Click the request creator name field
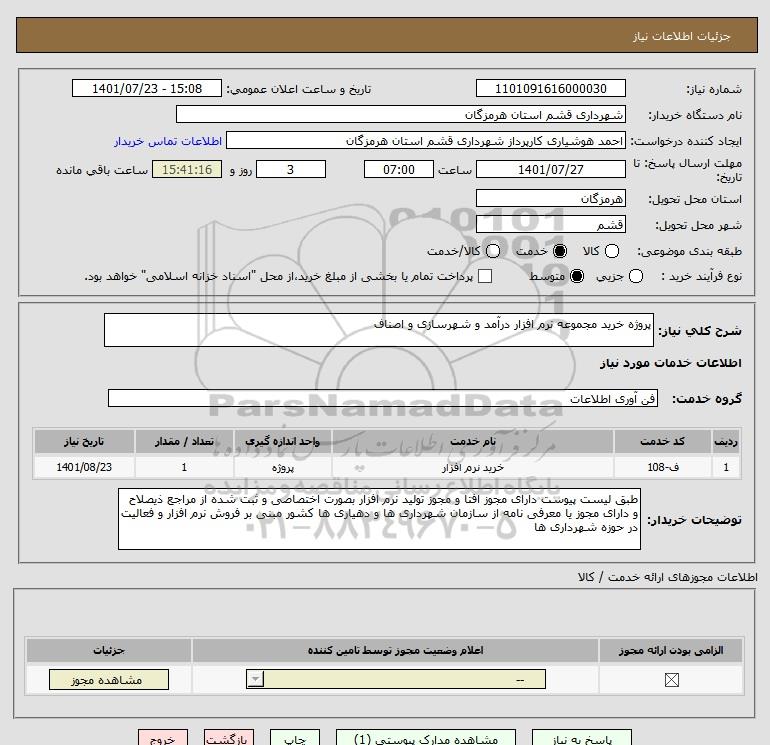The image size is (770, 745). [426, 140]
